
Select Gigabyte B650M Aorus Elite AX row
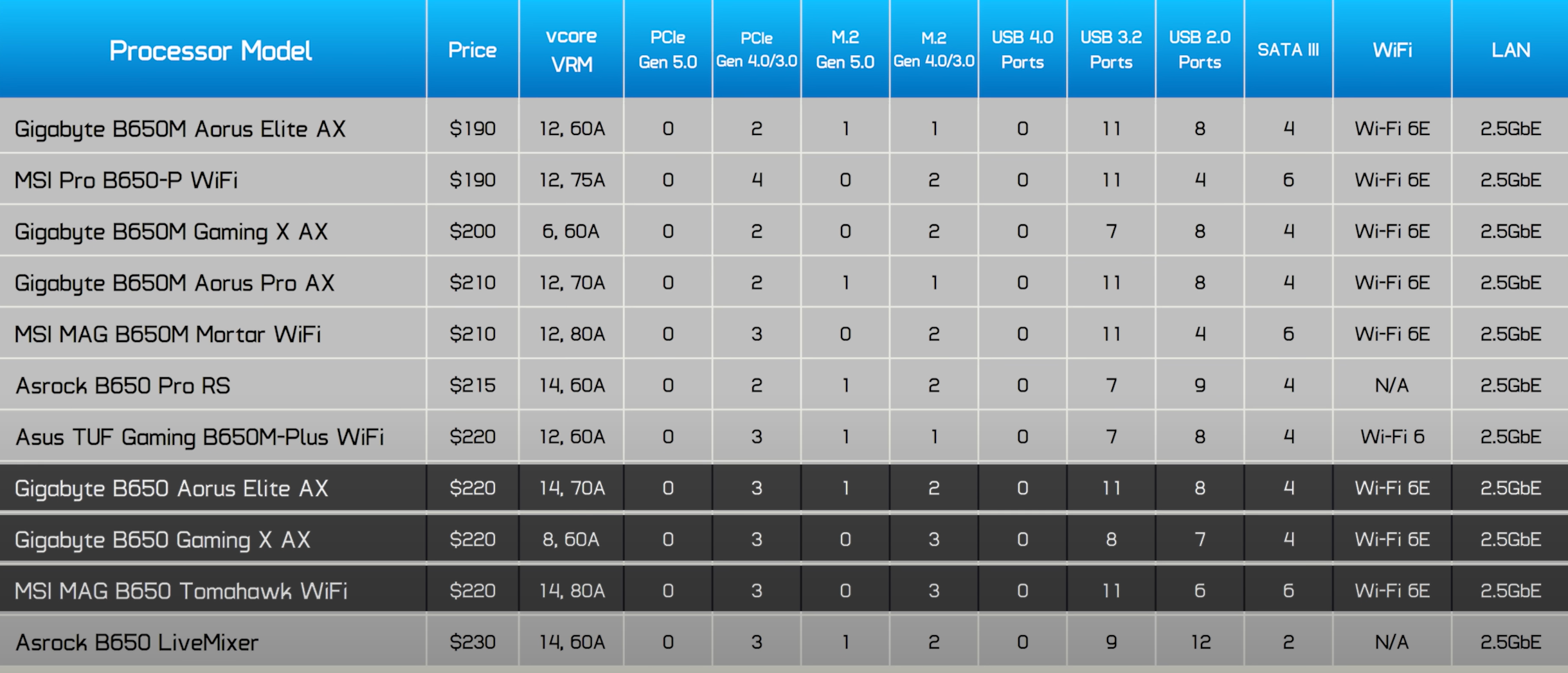[180, 129]
